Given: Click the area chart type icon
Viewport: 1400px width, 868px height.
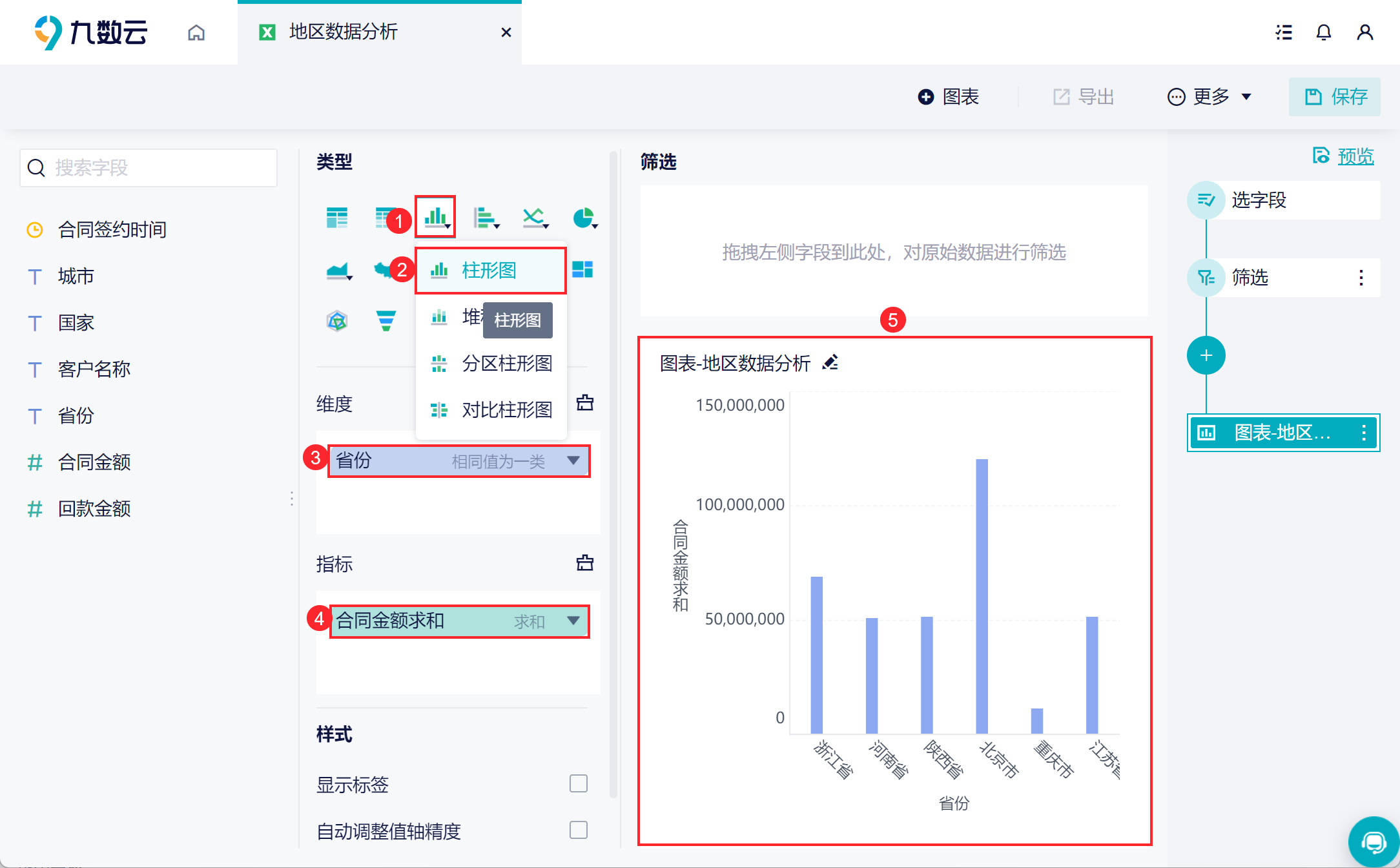Looking at the screenshot, I should pos(338,270).
